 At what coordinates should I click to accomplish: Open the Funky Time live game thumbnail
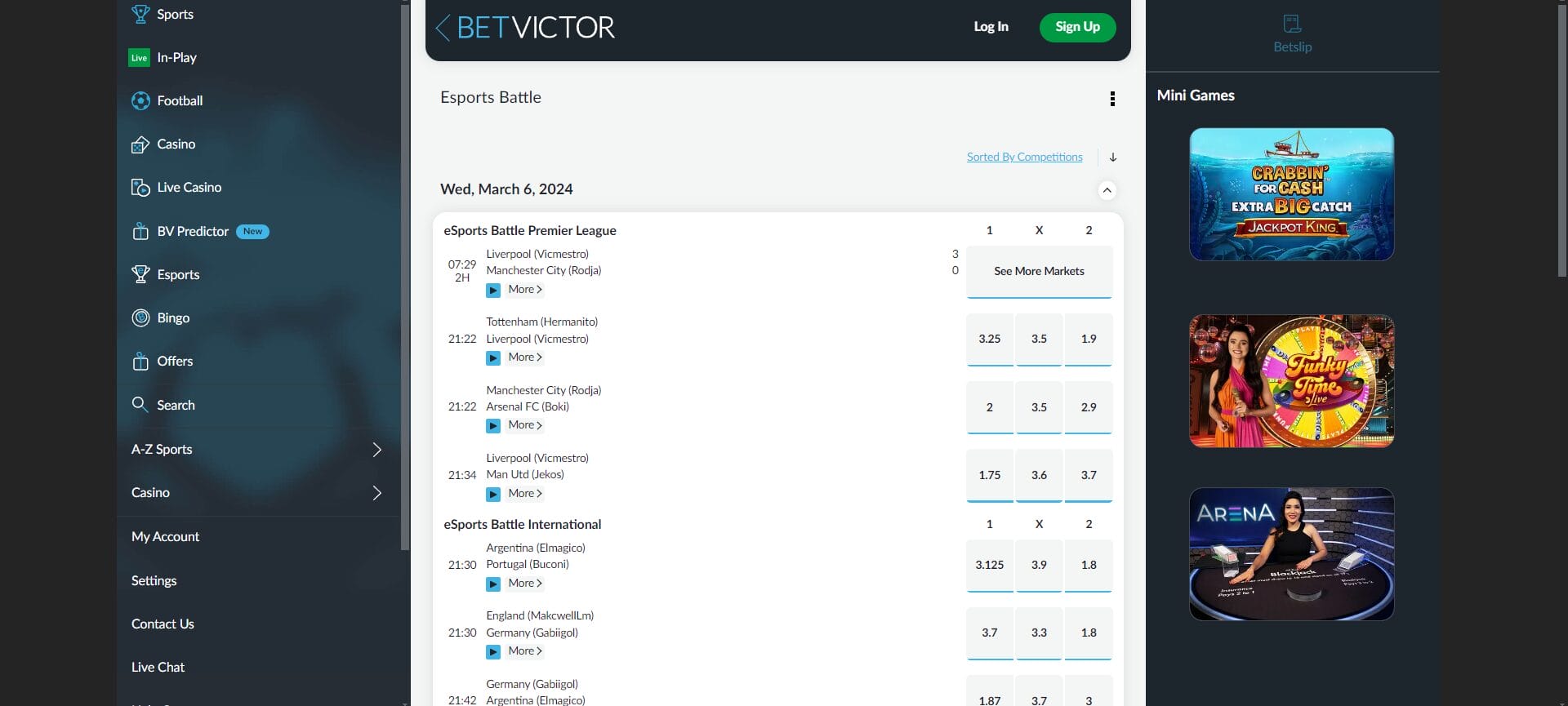(1291, 380)
